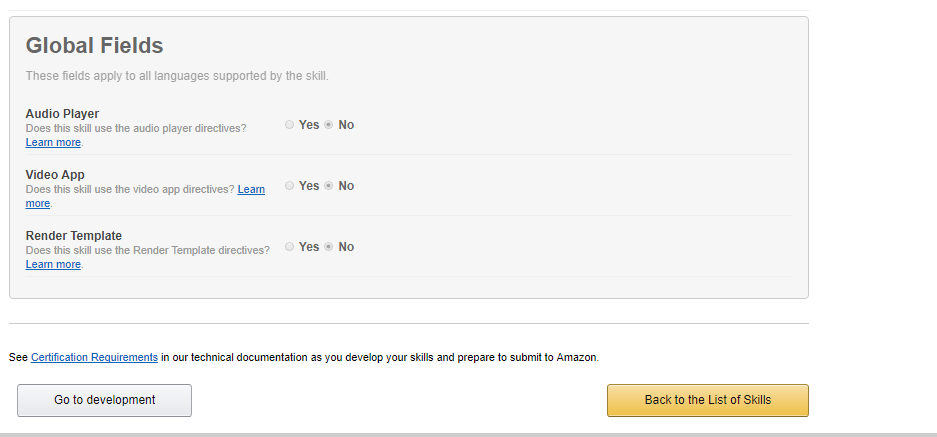This screenshot has width=937, height=437.
Task: Click the Render Template directives question text
Action: click(147, 250)
